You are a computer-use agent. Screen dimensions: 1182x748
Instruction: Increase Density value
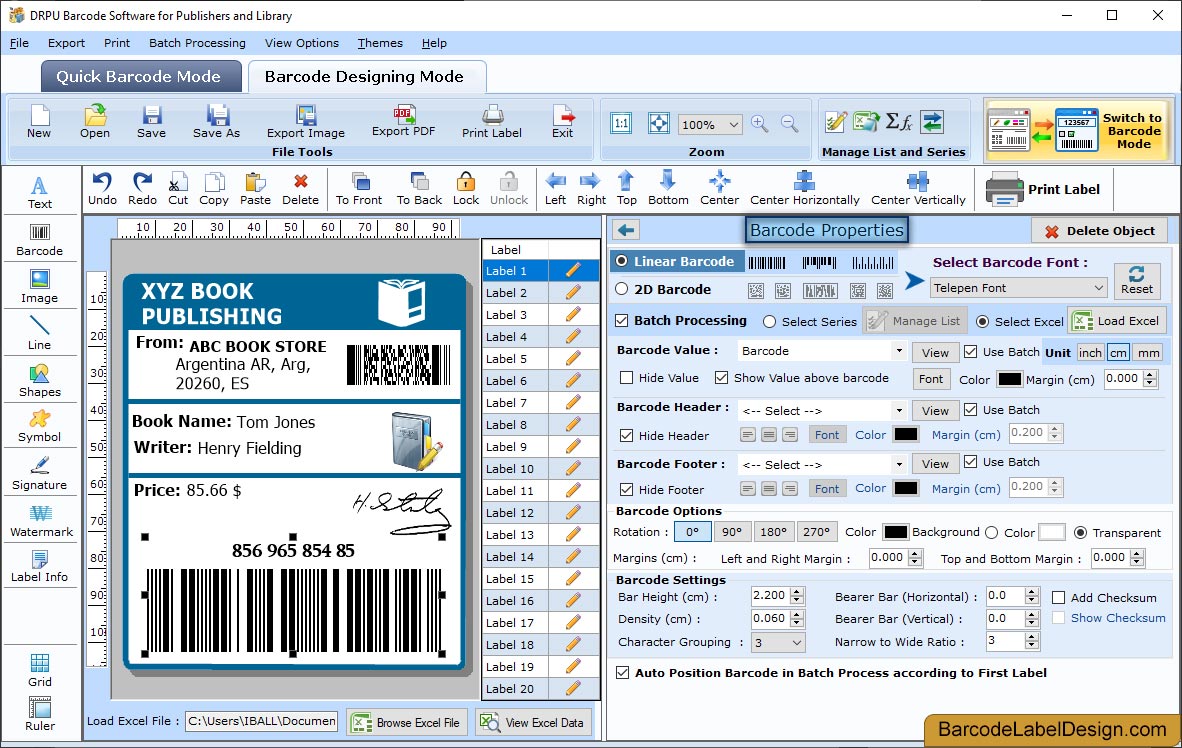798,614
